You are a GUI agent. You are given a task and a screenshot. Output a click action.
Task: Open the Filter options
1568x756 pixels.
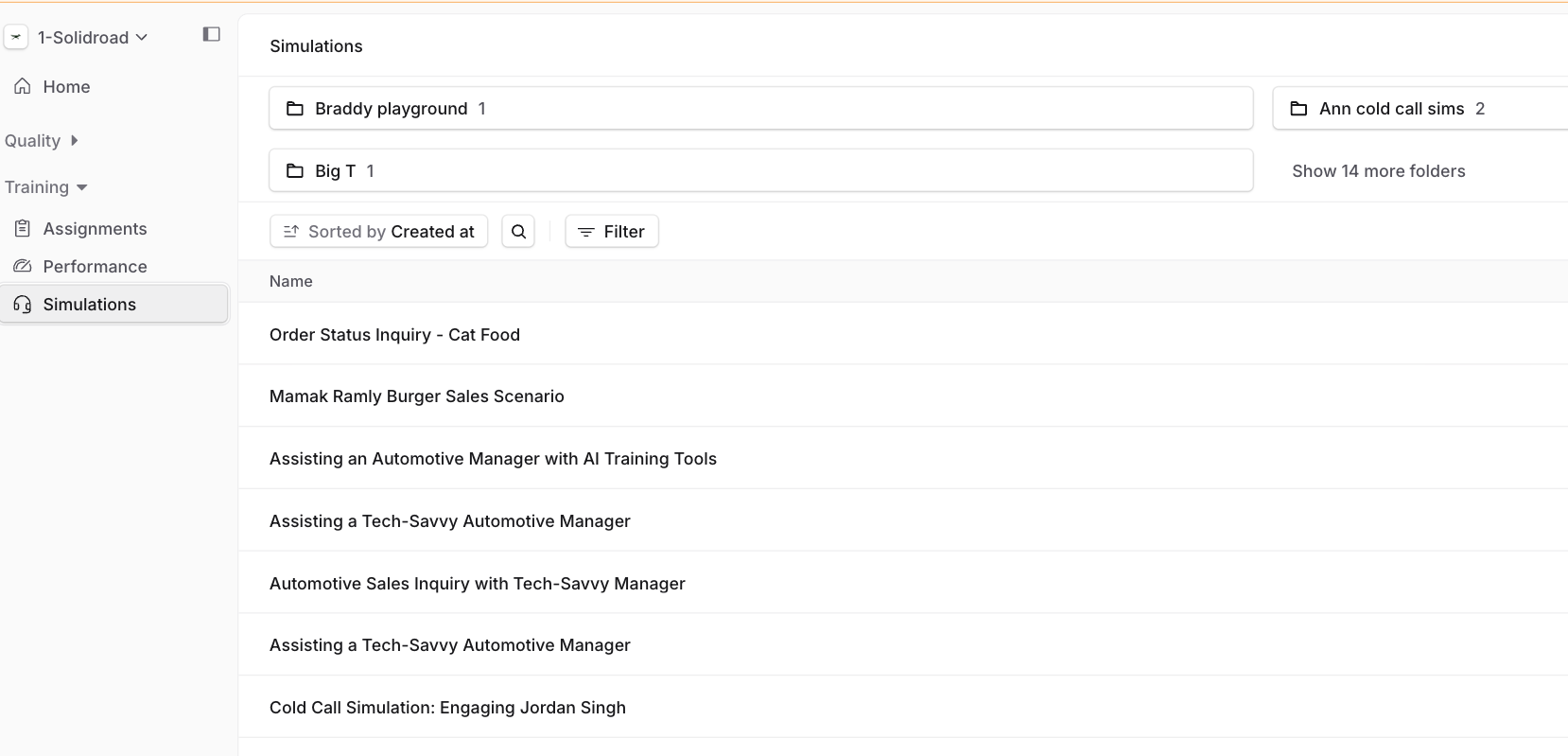612,232
